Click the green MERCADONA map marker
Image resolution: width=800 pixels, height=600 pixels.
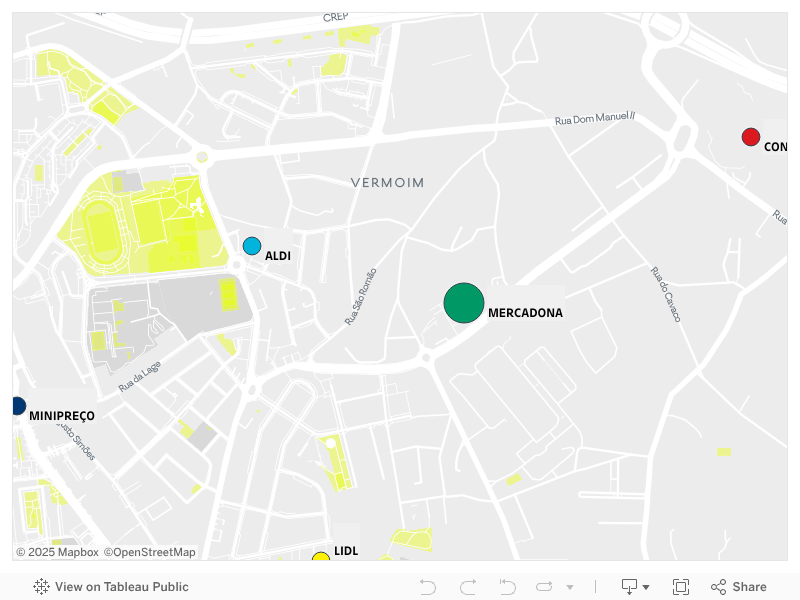coord(464,303)
